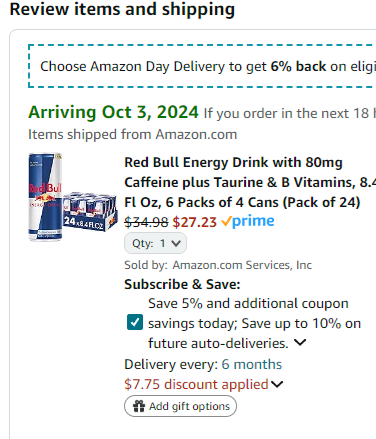376x439 pixels.
Task: Click the 24-pack case image of Red Bull
Action: point(90,211)
